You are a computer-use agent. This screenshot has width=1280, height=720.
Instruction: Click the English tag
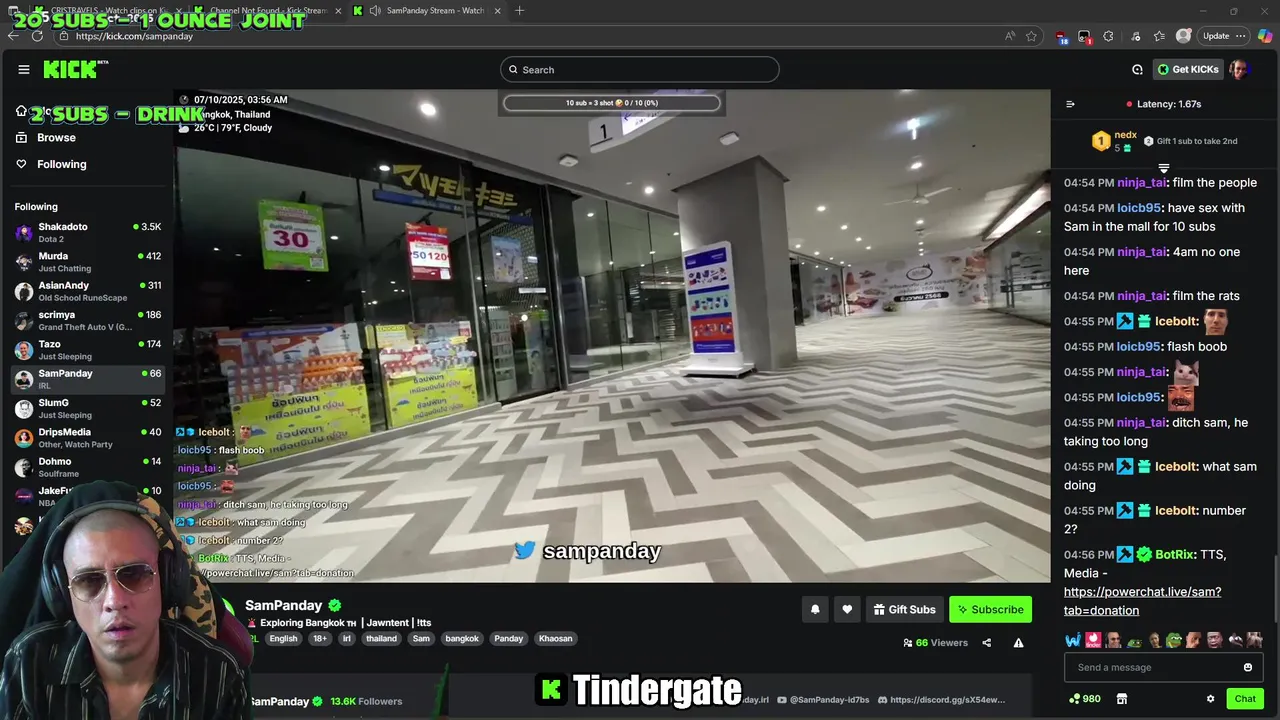pyautogui.click(x=283, y=638)
